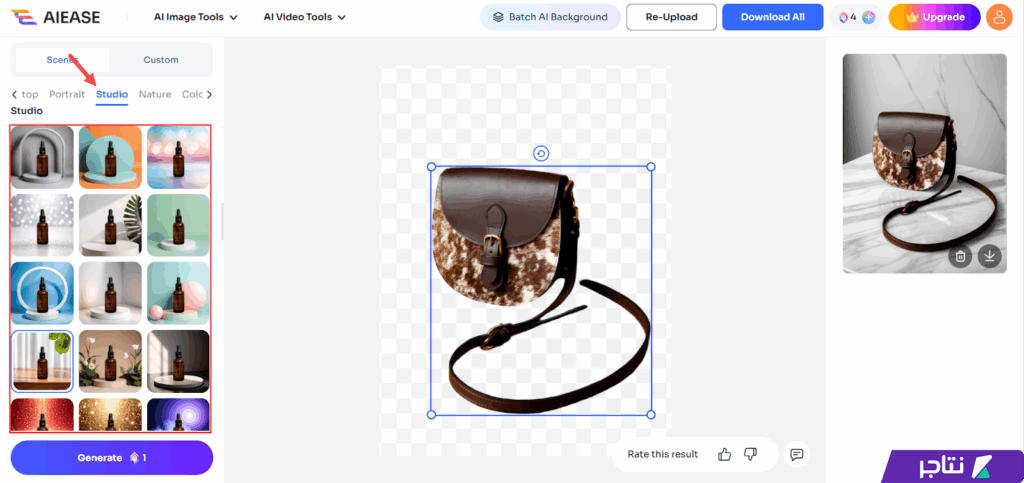This screenshot has width=1024, height=483.
Task: Click the Download All button
Action: pyautogui.click(x=772, y=17)
